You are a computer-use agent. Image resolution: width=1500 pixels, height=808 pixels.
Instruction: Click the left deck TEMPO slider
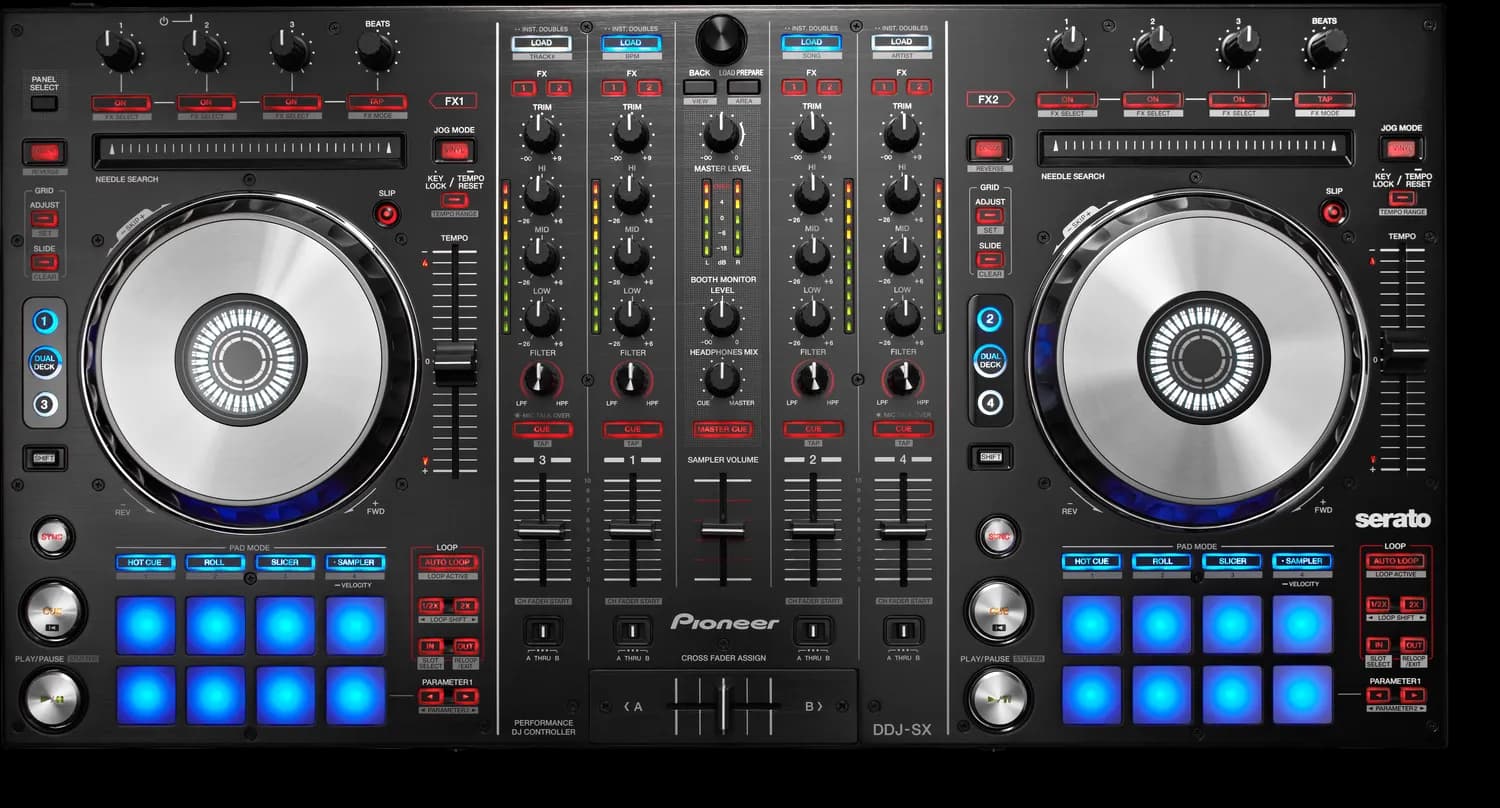[455, 364]
